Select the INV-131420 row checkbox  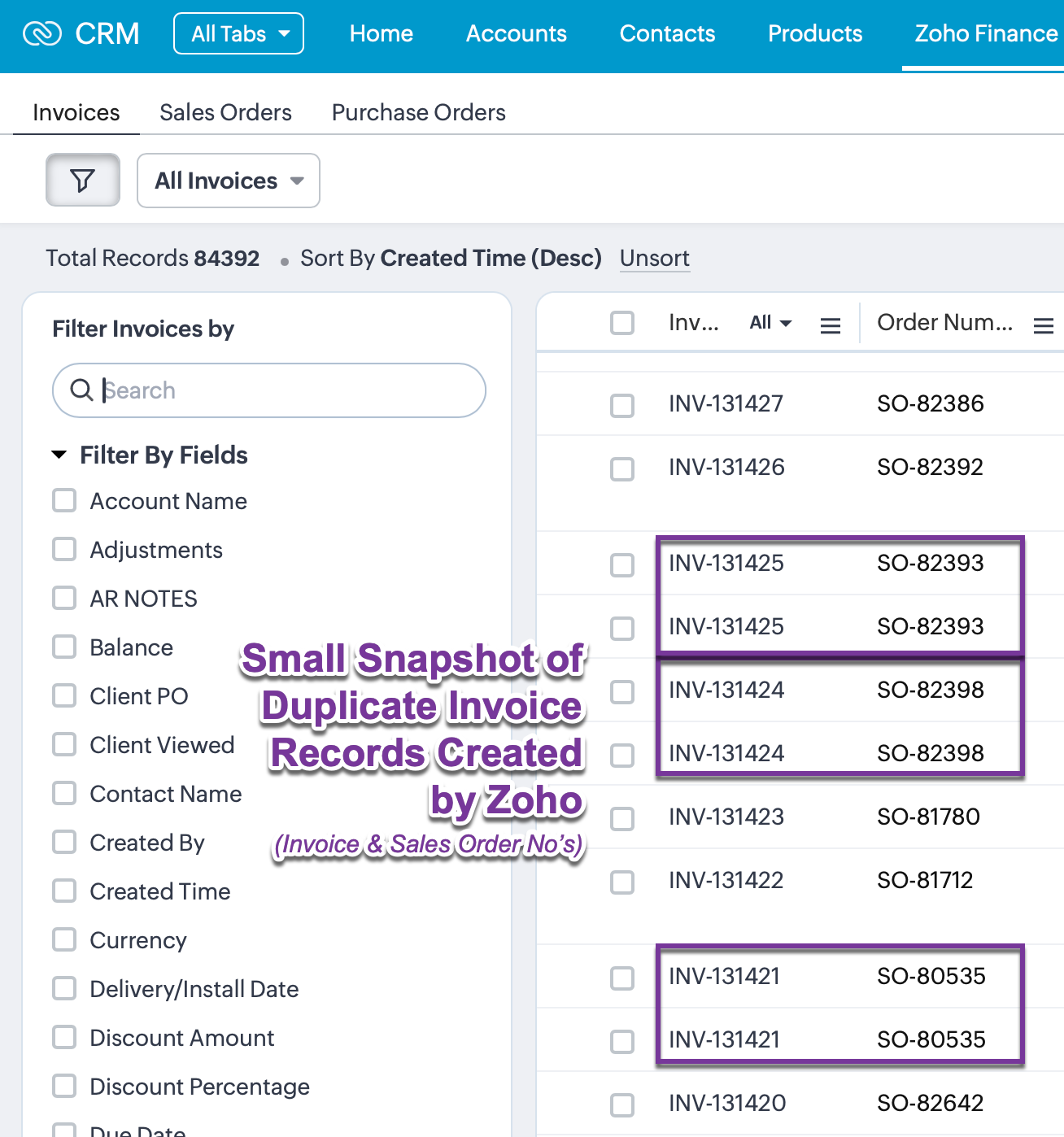tap(622, 1105)
